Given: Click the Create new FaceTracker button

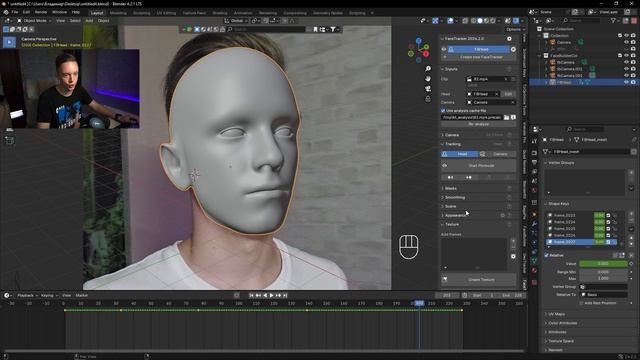Looking at the screenshot, I should pyautogui.click(x=478, y=57).
